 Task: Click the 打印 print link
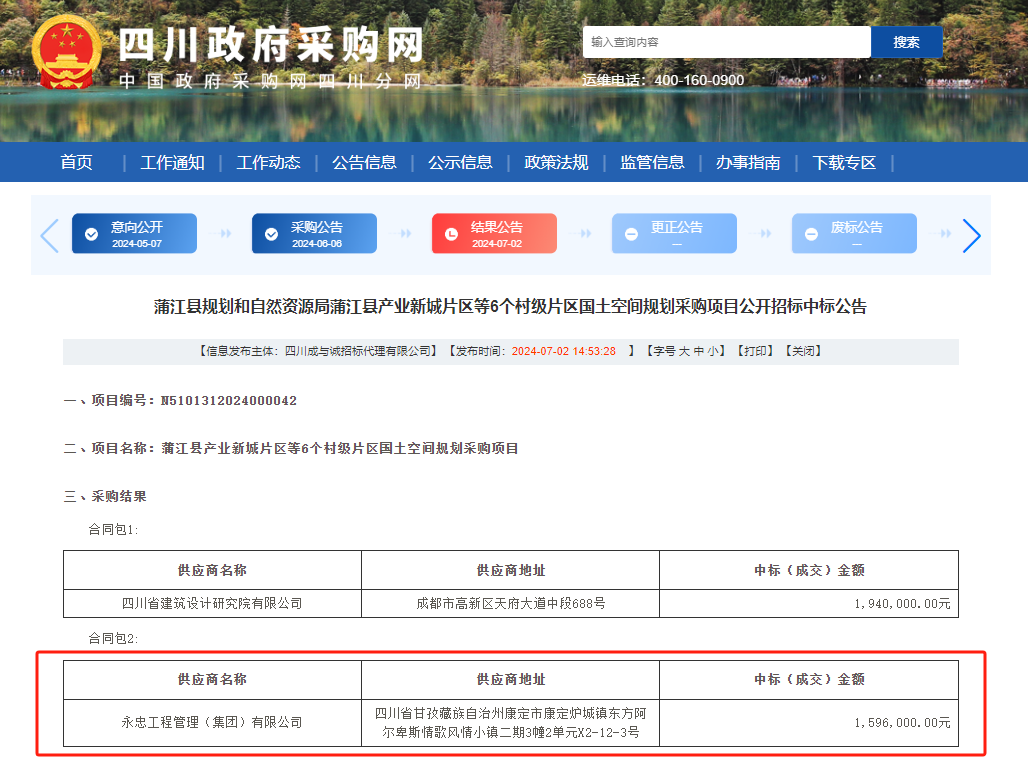click(x=755, y=351)
